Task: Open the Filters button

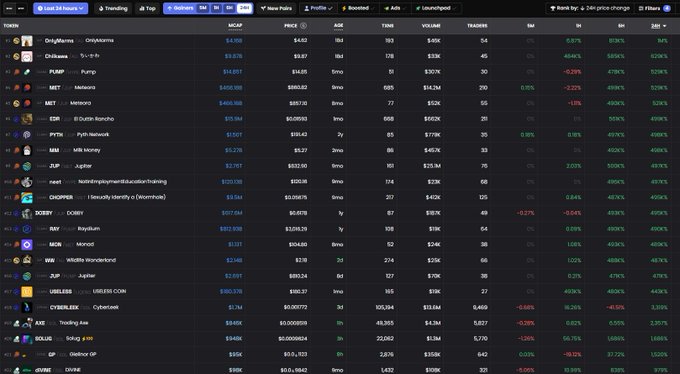Action: pyautogui.click(x=654, y=8)
